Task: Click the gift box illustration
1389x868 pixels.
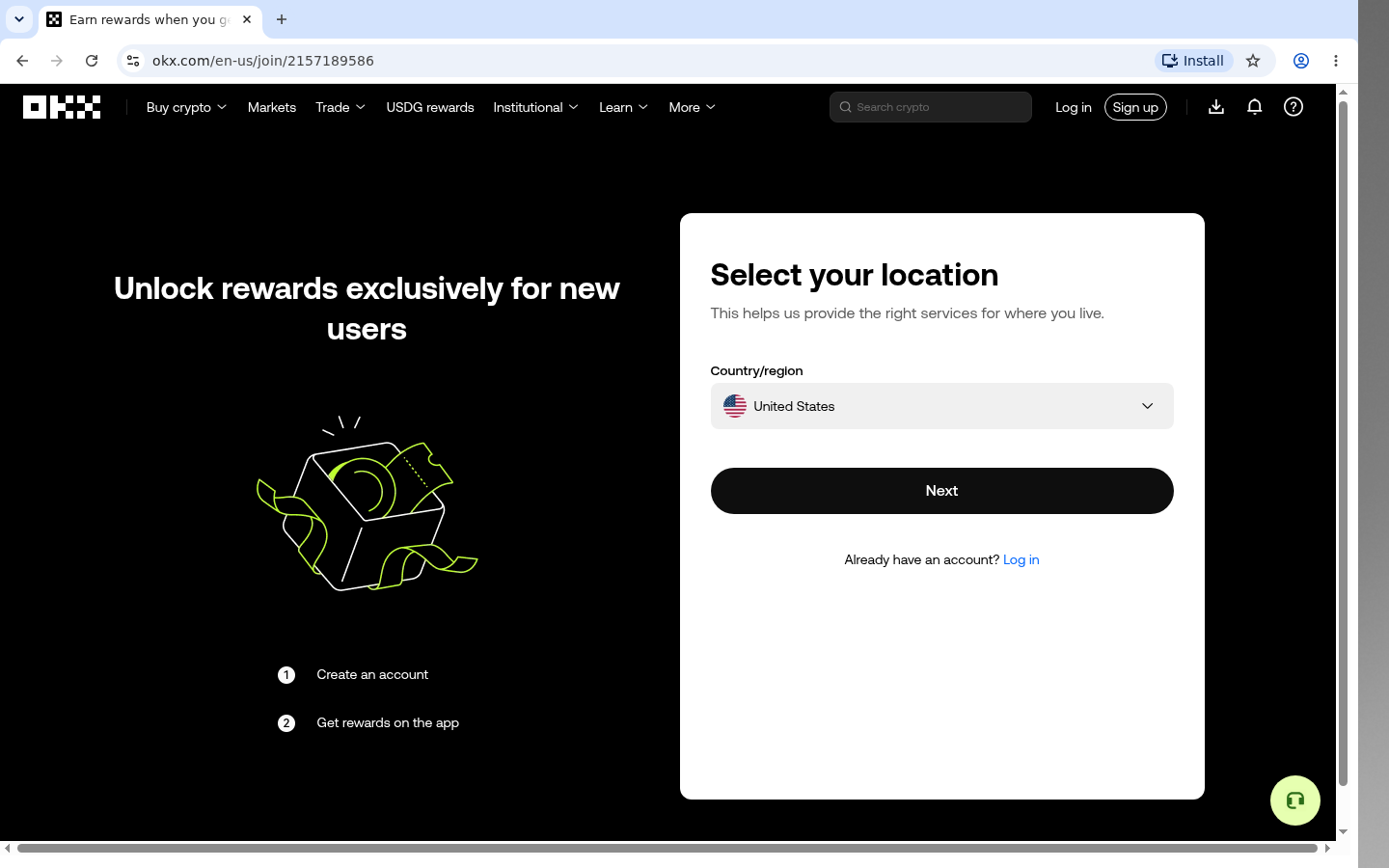Action: point(367,504)
